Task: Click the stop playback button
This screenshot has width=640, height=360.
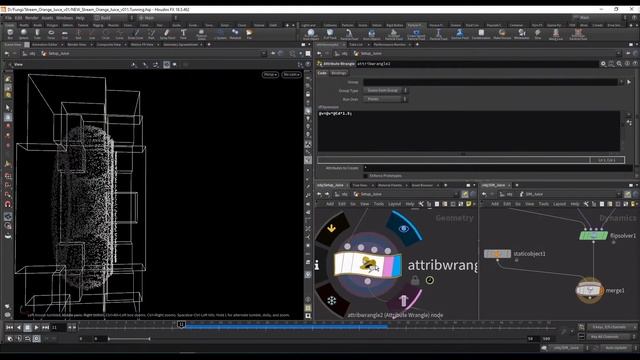Action: coord(27,327)
